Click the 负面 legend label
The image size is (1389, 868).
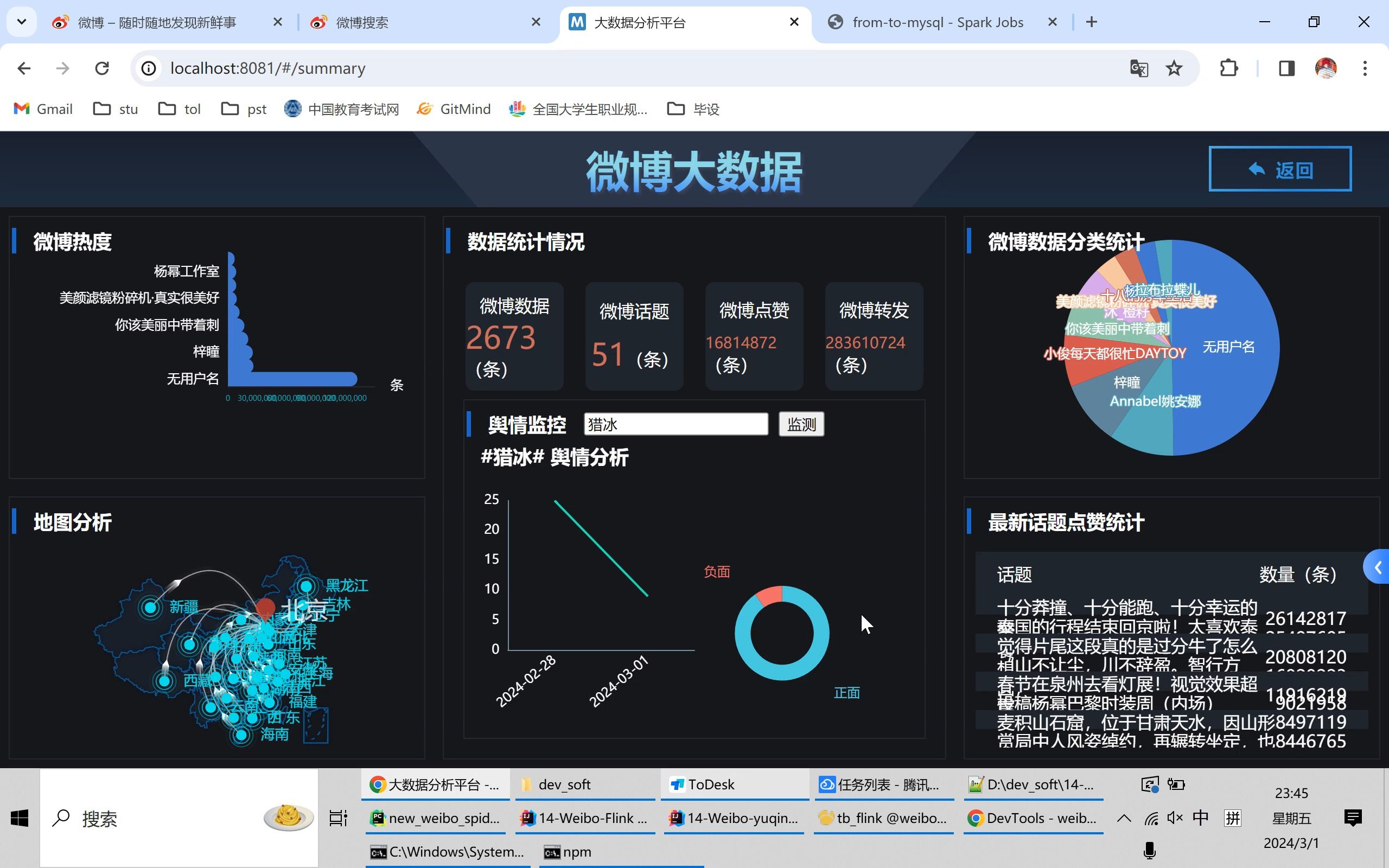click(x=717, y=572)
